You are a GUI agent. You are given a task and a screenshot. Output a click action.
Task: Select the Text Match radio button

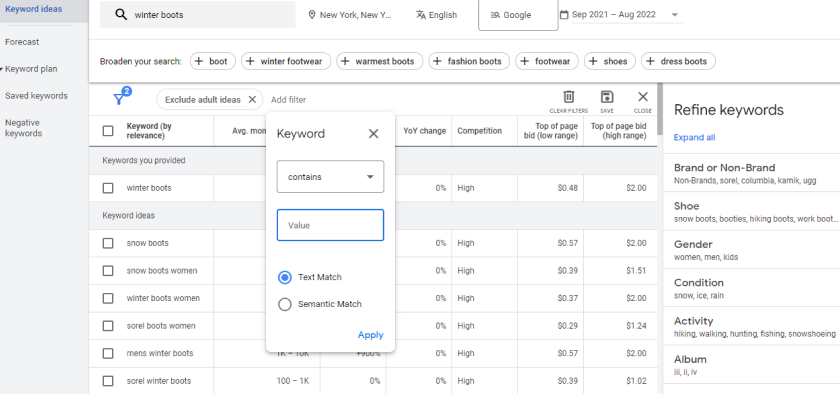coord(285,277)
